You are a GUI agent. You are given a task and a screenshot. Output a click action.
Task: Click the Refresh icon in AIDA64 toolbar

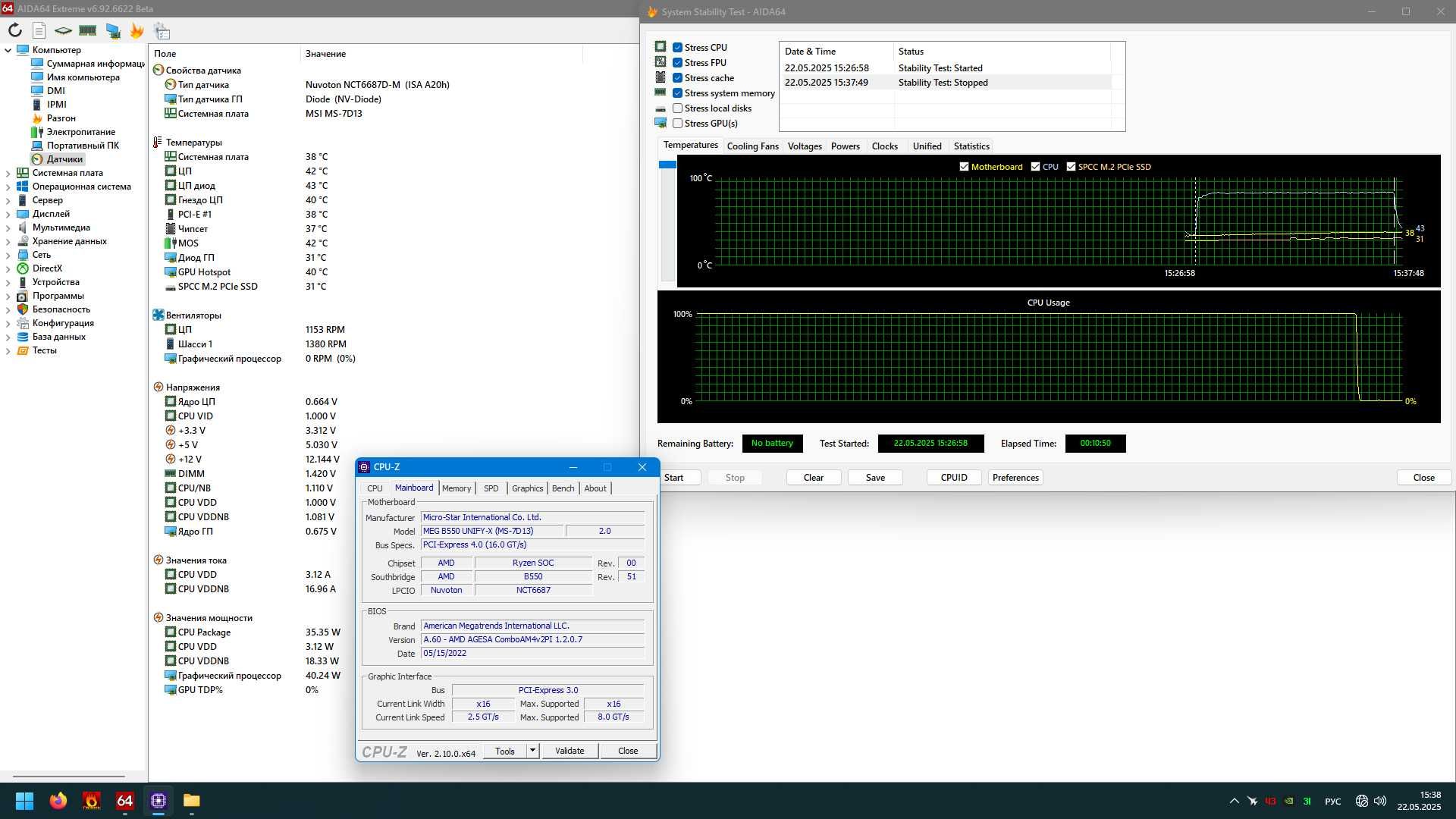[x=14, y=30]
